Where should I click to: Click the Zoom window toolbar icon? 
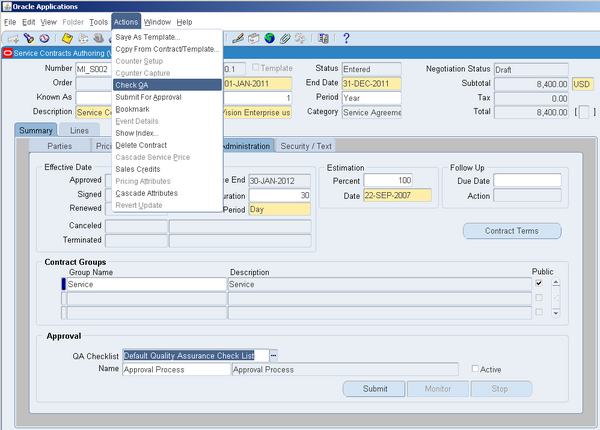pyautogui.click(x=253, y=38)
